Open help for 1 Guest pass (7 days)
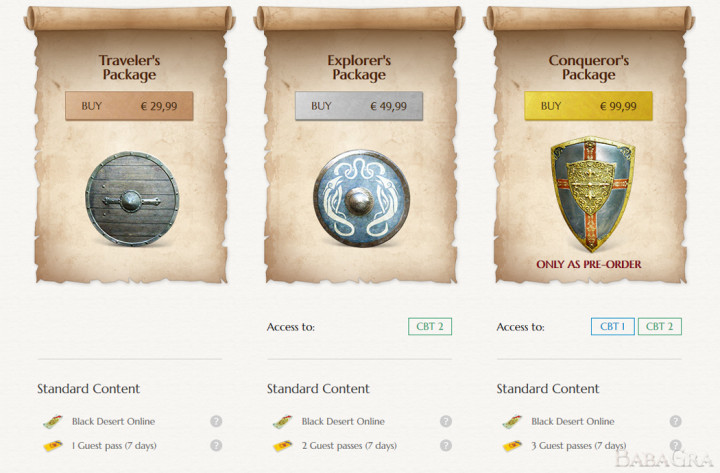This screenshot has width=720, height=473. (216, 445)
